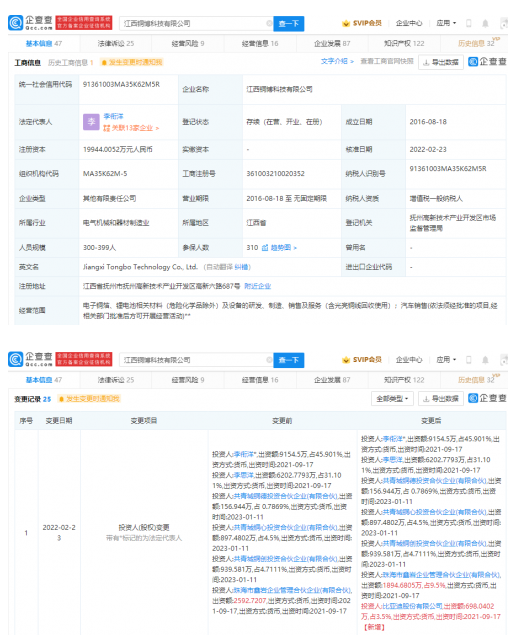Expand the 应用 dropdown on the 变更记录 page

pyautogui.click(x=446, y=360)
